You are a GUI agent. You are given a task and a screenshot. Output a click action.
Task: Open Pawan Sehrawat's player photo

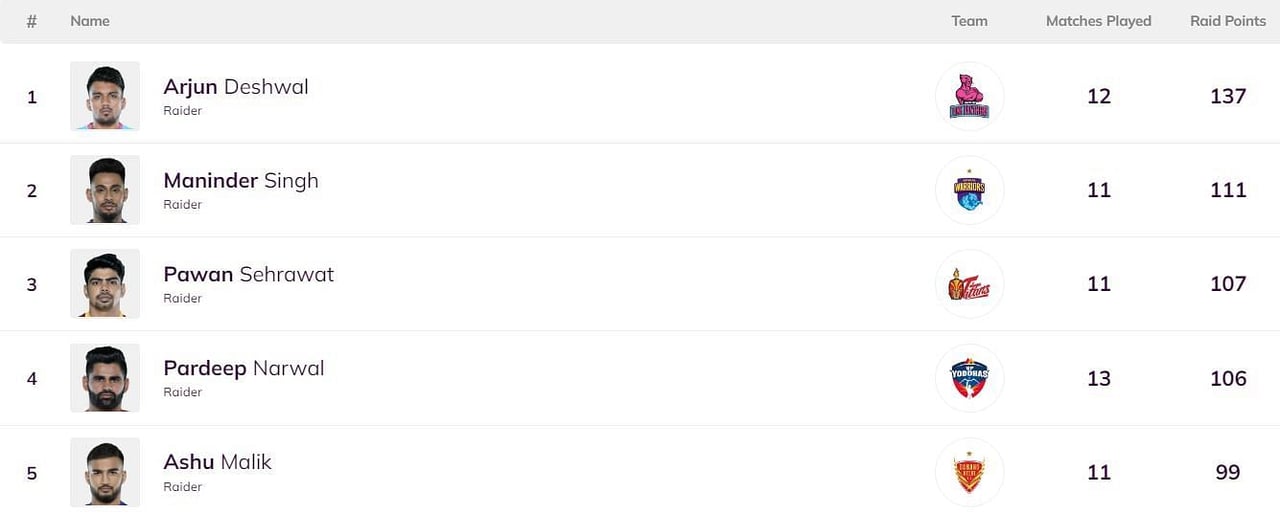(105, 284)
